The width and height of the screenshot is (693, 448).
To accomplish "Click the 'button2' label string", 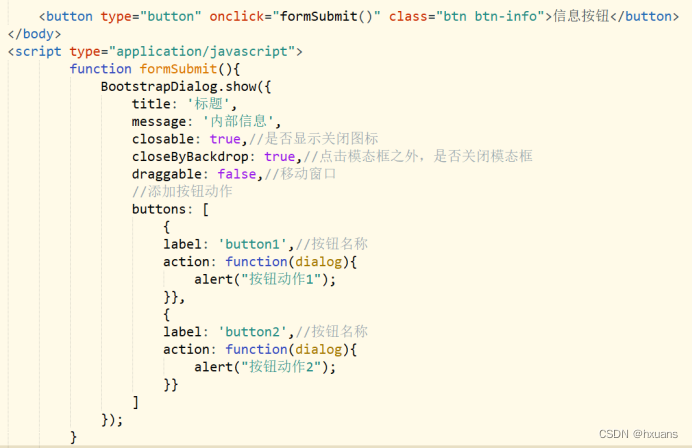I will [x=252, y=331].
